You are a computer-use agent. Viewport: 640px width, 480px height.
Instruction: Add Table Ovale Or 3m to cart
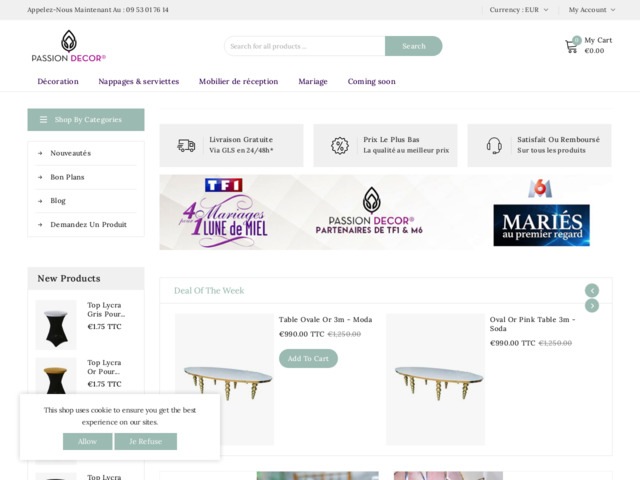[308, 358]
